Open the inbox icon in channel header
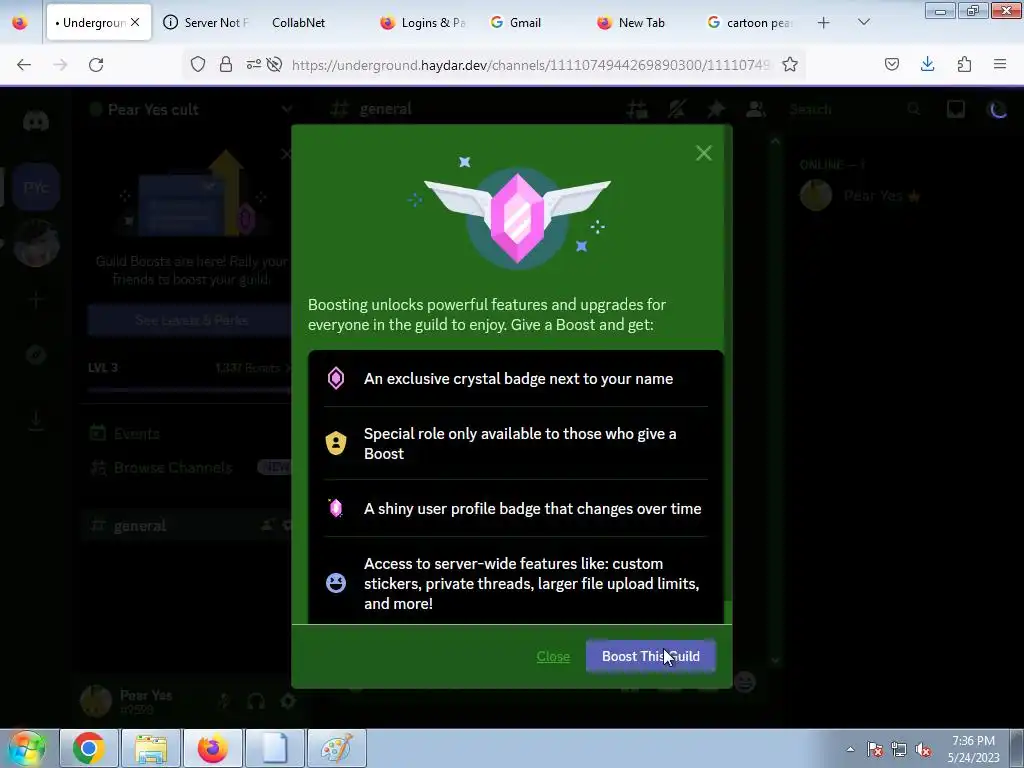This screenshot has width=1024, height=768. (x=956, y=110)
